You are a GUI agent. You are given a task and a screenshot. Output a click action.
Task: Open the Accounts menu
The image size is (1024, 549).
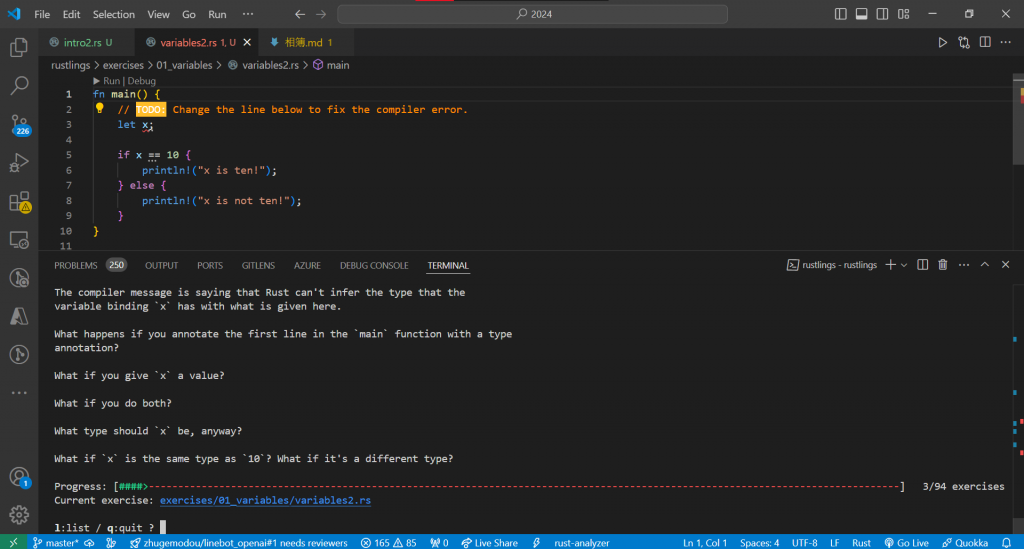(x=19, y=477)
